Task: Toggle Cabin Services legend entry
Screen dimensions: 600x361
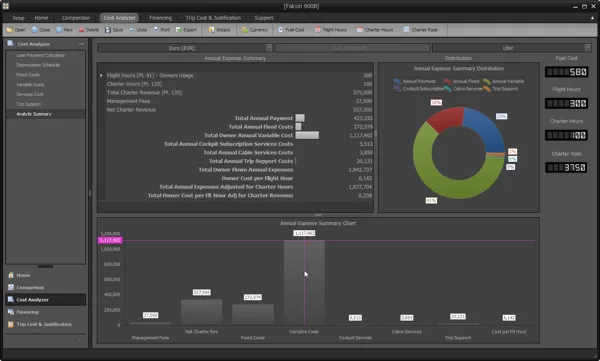Action: pyautogui.click(x=463, y=89)
